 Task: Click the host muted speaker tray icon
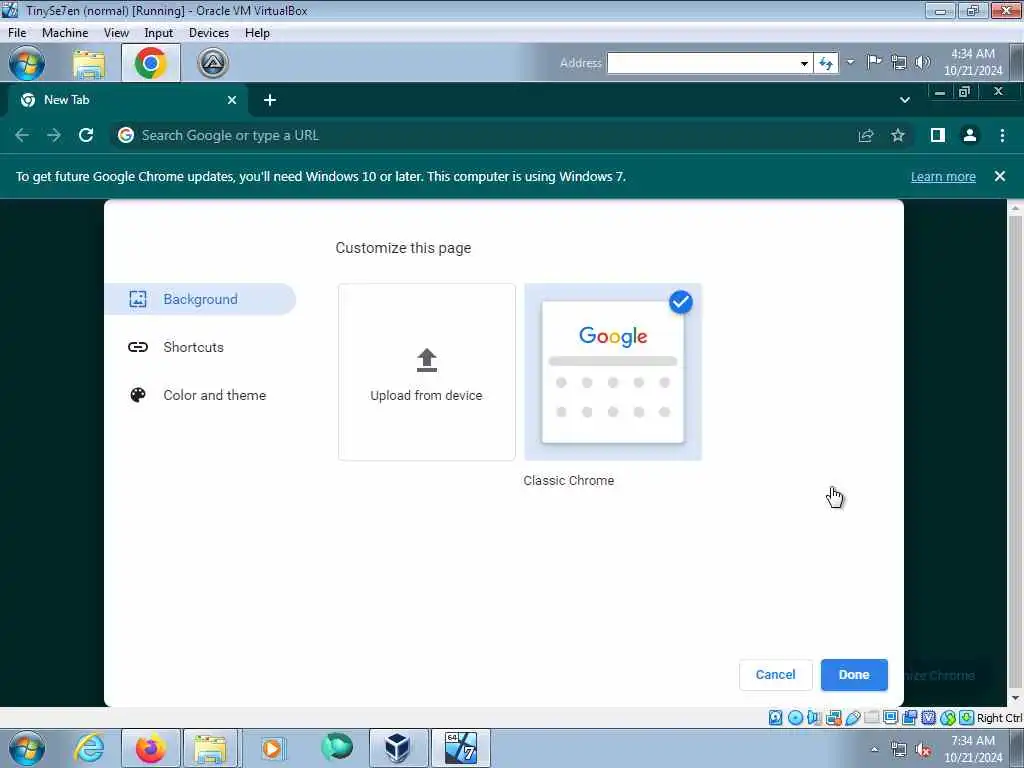coord(922,750)
